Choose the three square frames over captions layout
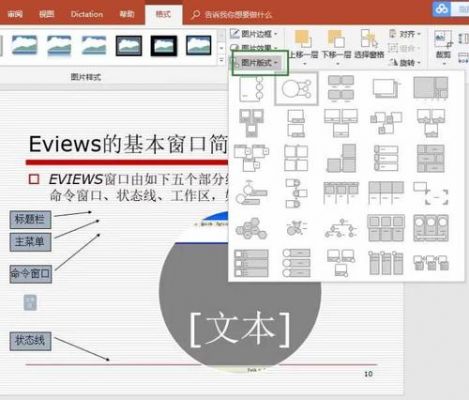The image size is (469, 400). 386,228
